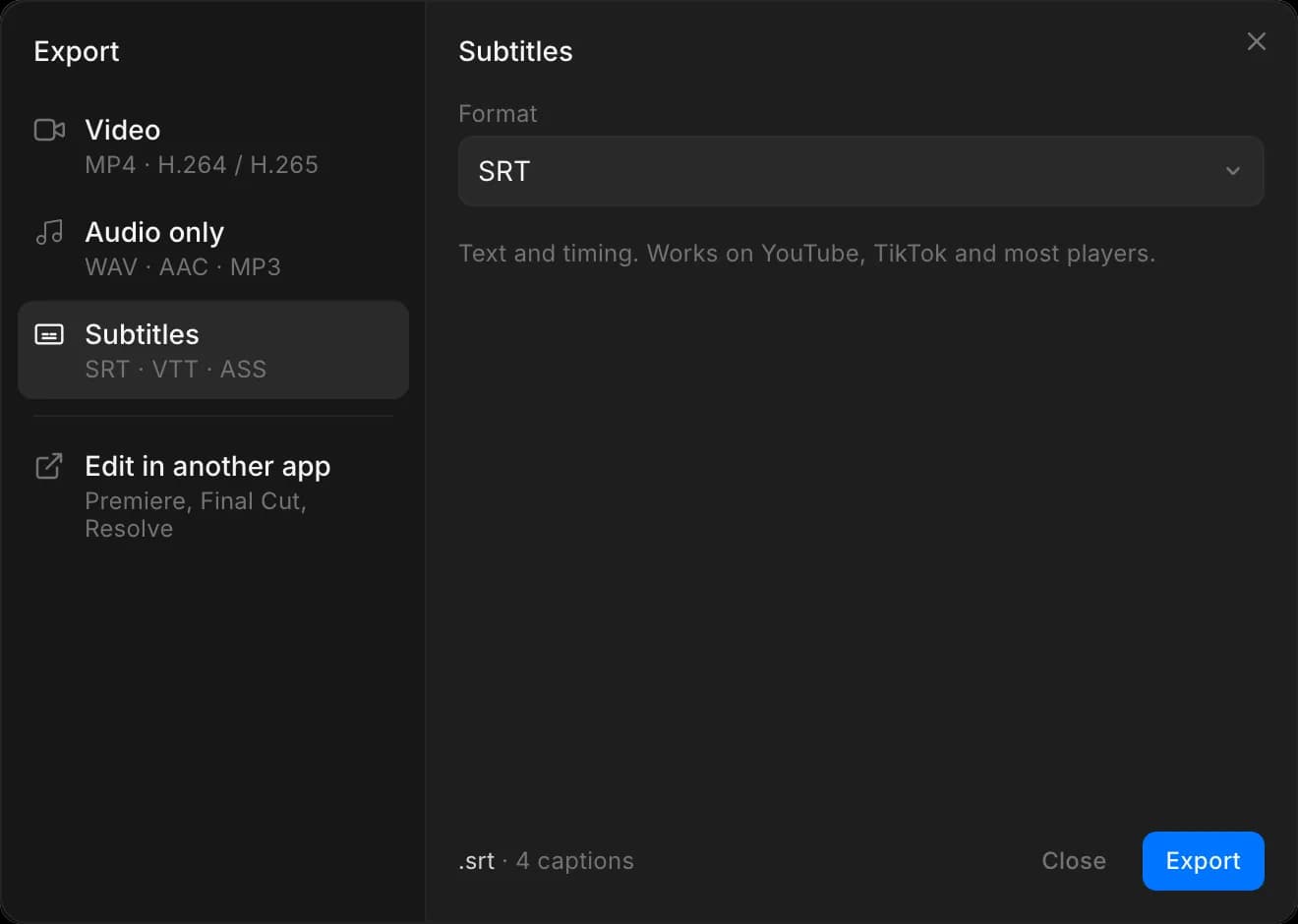This screenshot has width=1298, height=924.
Task: Click the 'Text and timing' description
Action: pyautogui.click(x=806, y=254)
